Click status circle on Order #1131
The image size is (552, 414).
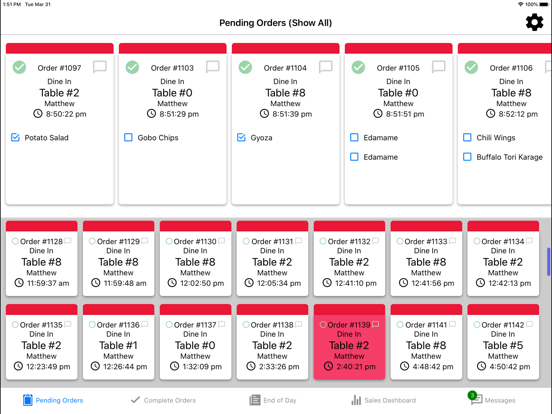pyautogui.click(x=246, y=241)
